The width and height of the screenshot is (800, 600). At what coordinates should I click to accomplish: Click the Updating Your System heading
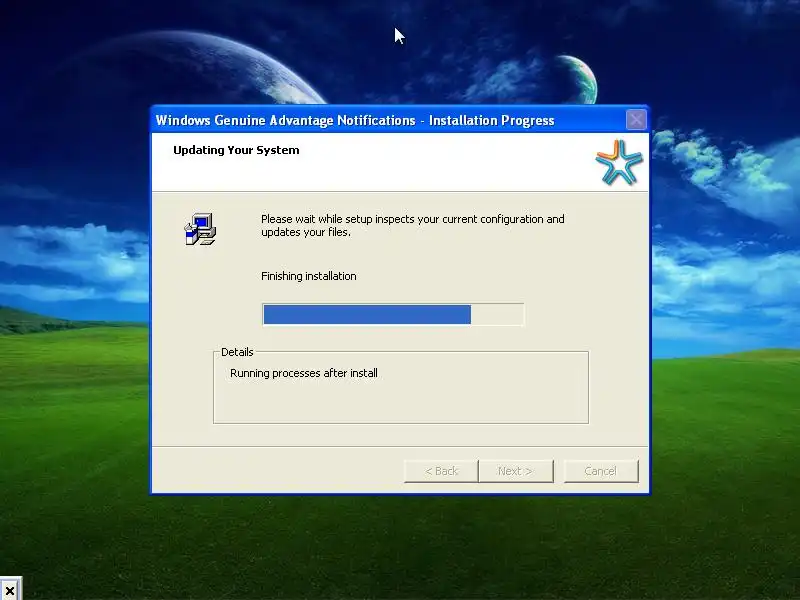[x=236, y=150]
